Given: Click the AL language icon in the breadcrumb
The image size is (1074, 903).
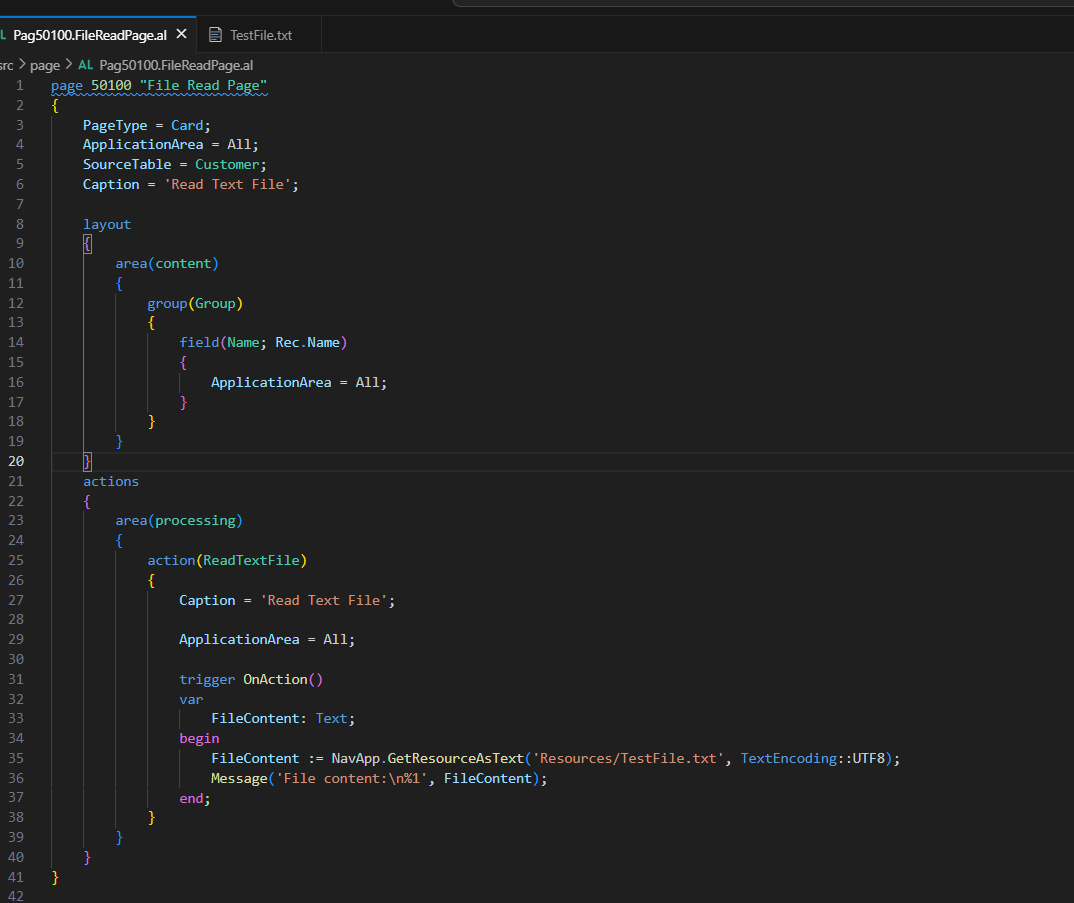Looking at the screenshot, I should point(85,65).
